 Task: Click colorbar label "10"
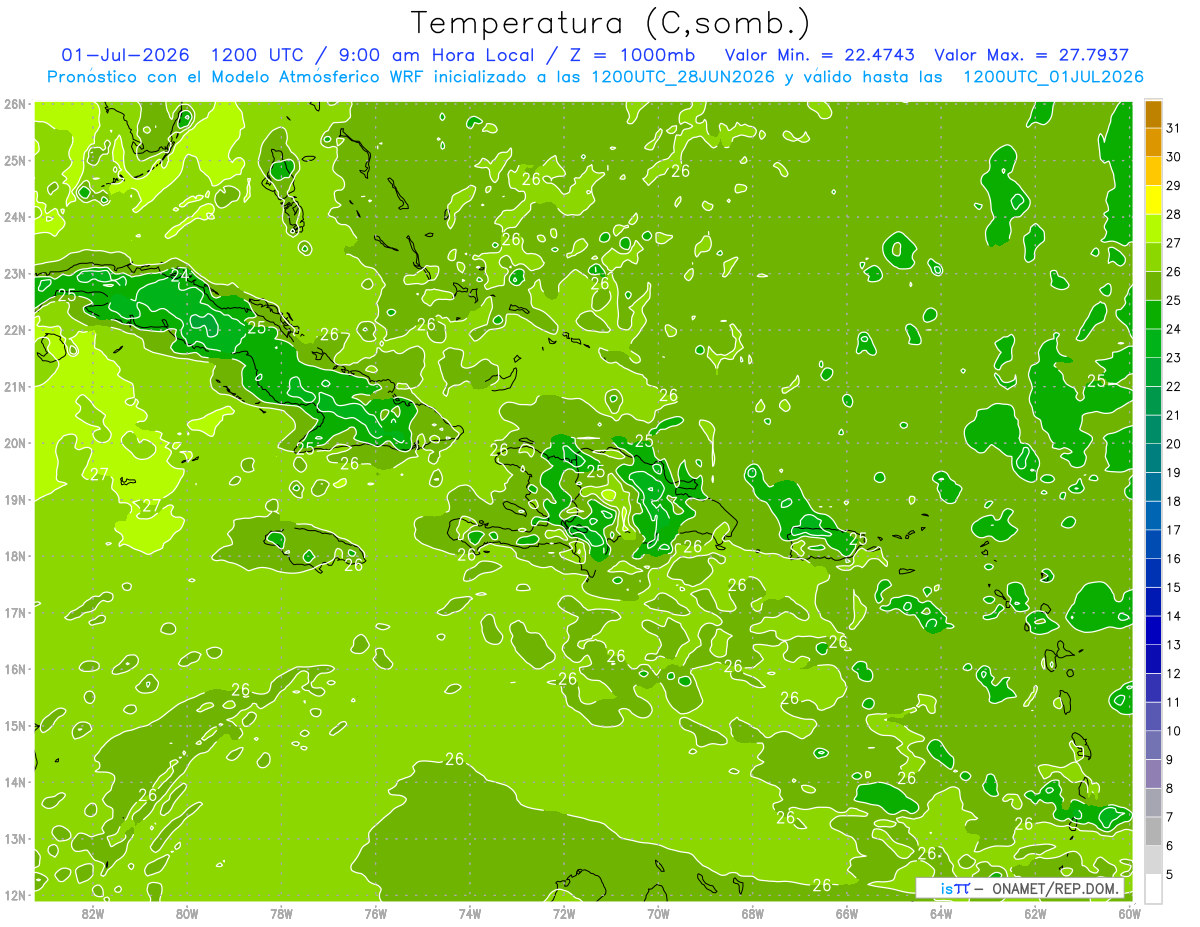[1174, 731]
